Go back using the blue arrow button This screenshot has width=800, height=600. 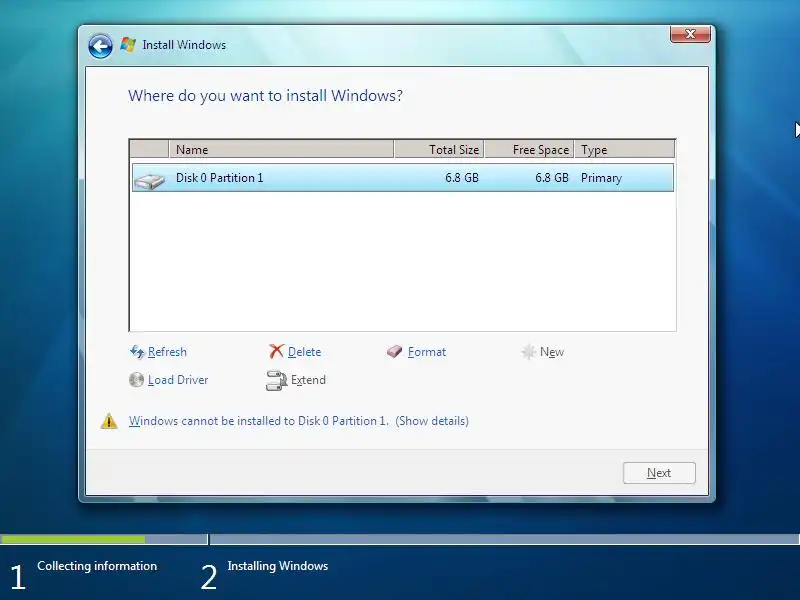pos(101,46)
